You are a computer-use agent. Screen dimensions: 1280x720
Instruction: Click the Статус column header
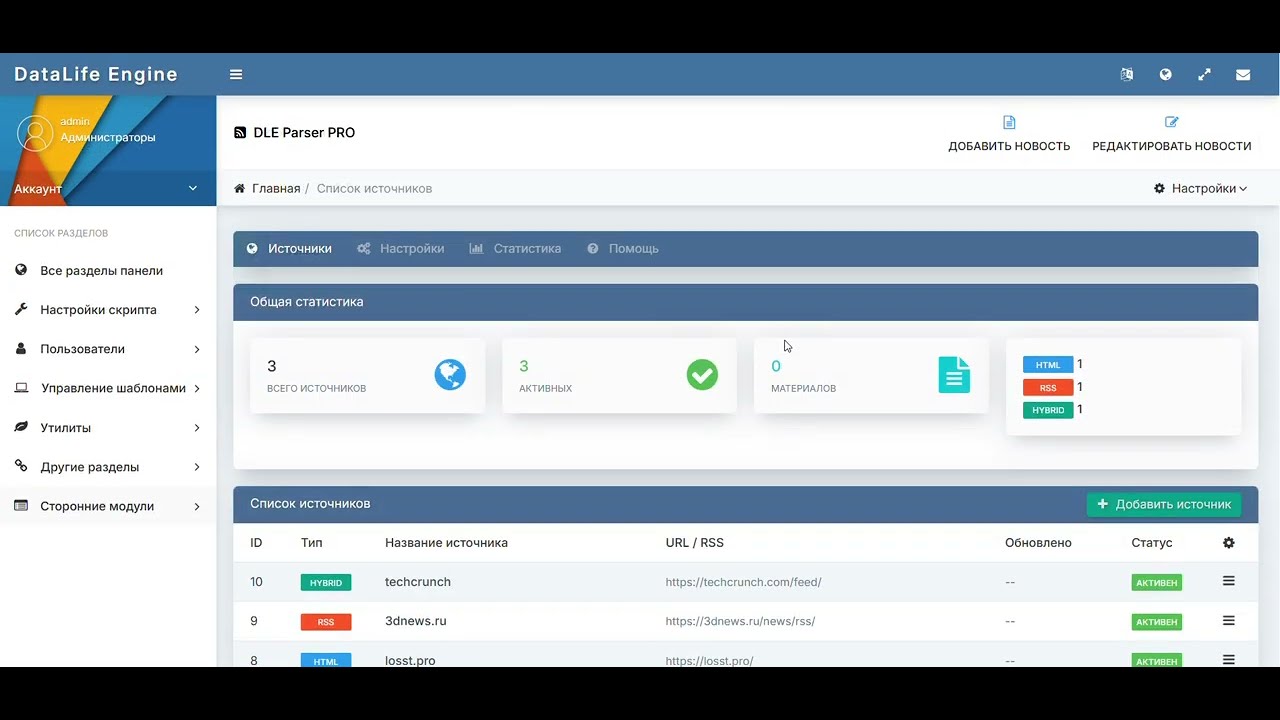pyautogui.click(x=1152, y=543)
